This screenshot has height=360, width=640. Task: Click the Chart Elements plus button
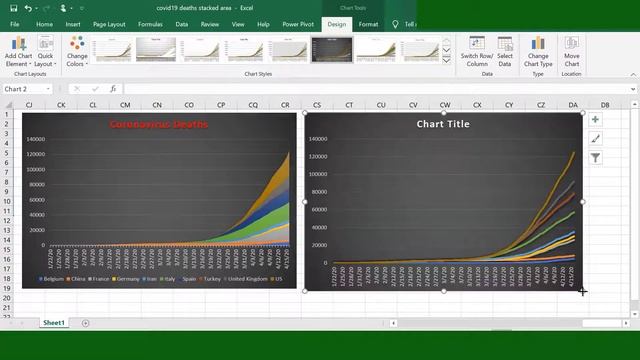point(595,120)
